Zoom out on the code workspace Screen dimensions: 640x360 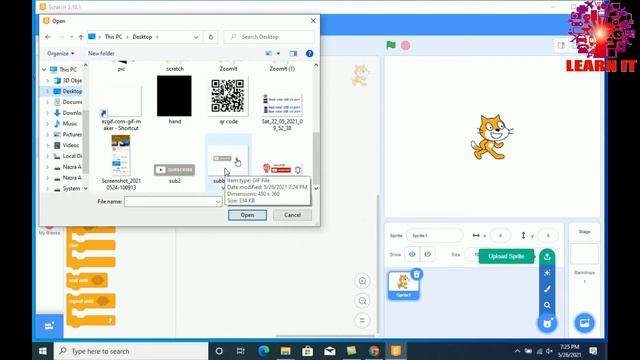click(x=362, y=301)
